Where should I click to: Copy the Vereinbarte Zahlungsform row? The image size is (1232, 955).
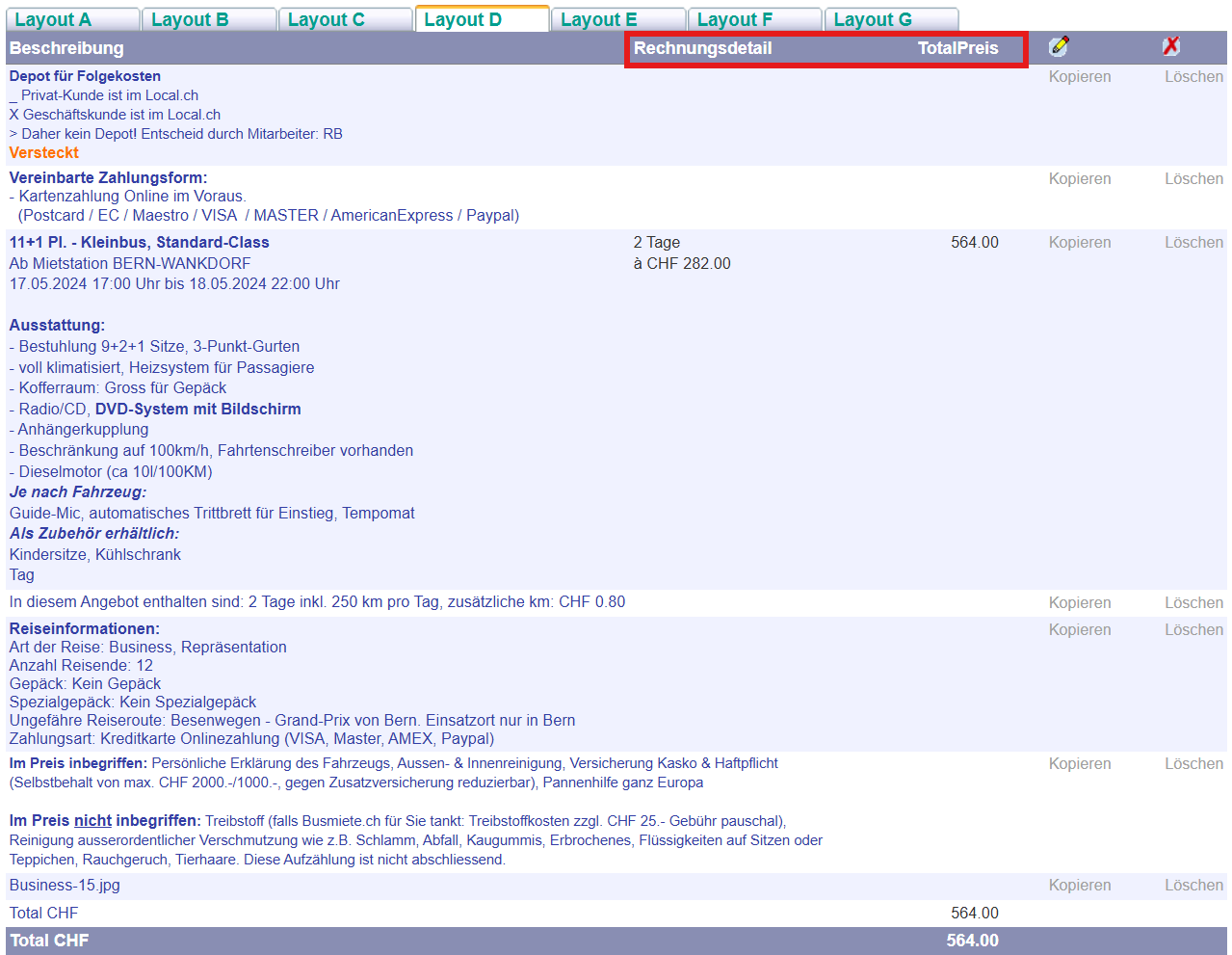(1080, 179)
